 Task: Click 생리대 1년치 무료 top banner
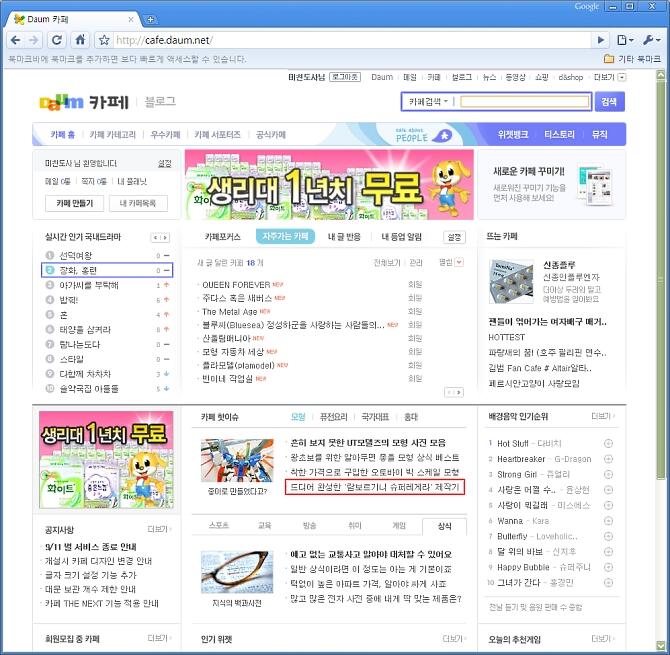click(x=329, y=184)
